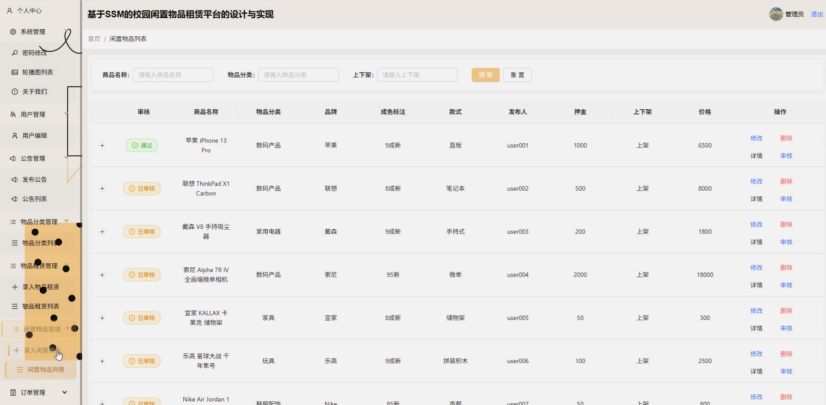Open 轮播图列表 in the sidebar
The image size is (826, 405).
34,72
